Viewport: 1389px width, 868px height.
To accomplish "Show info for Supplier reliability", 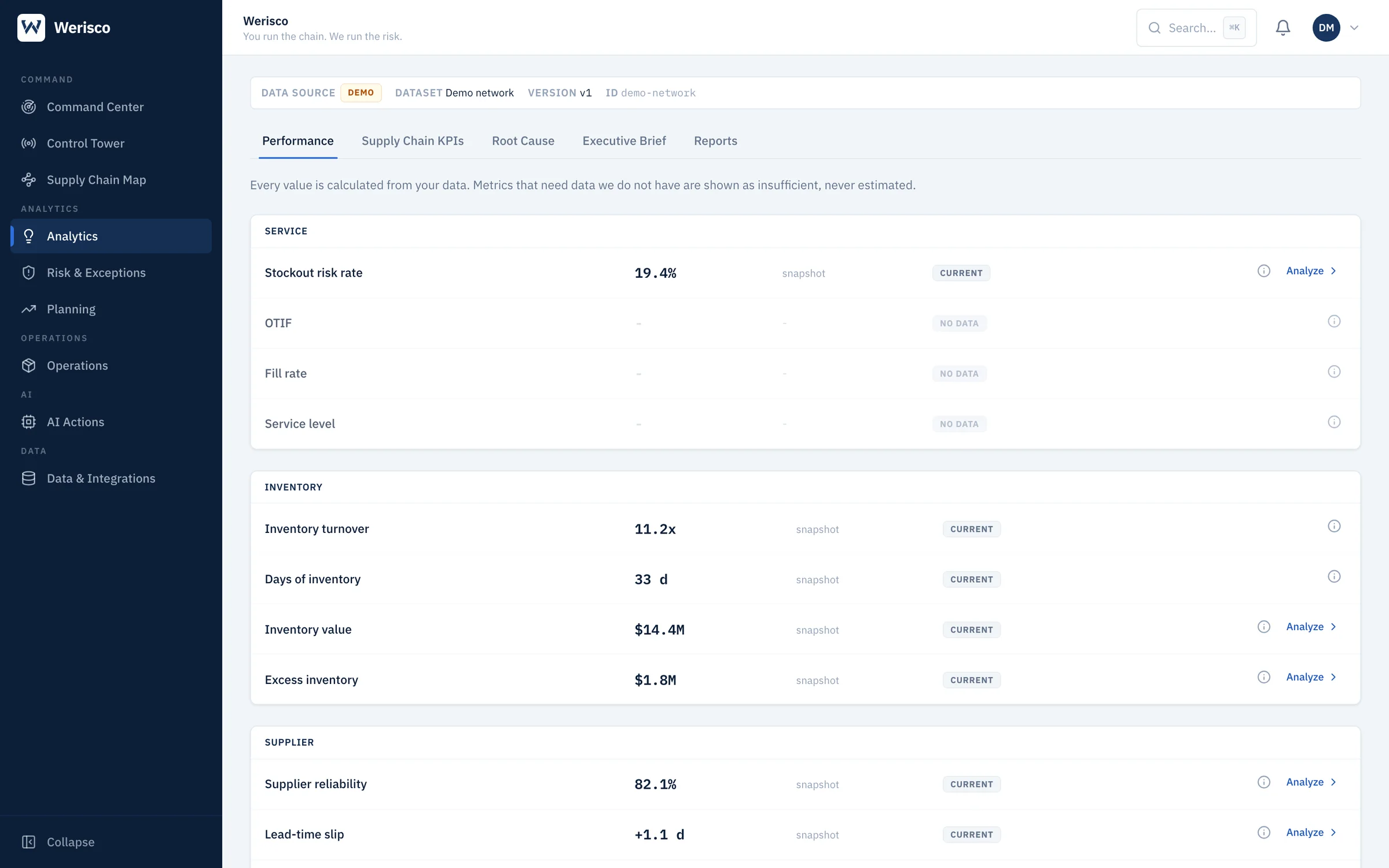I will (x=1264, y=782).
